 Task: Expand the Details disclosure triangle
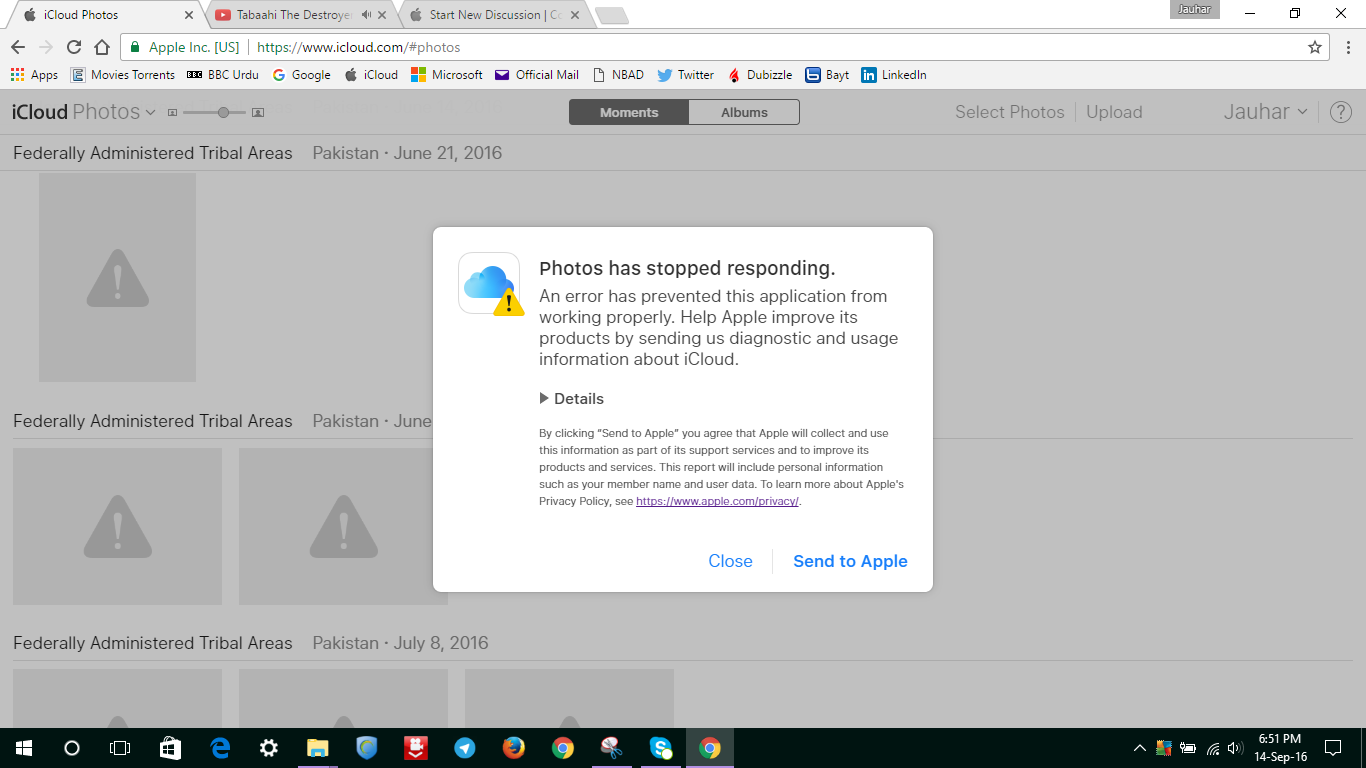pos(544,398)
